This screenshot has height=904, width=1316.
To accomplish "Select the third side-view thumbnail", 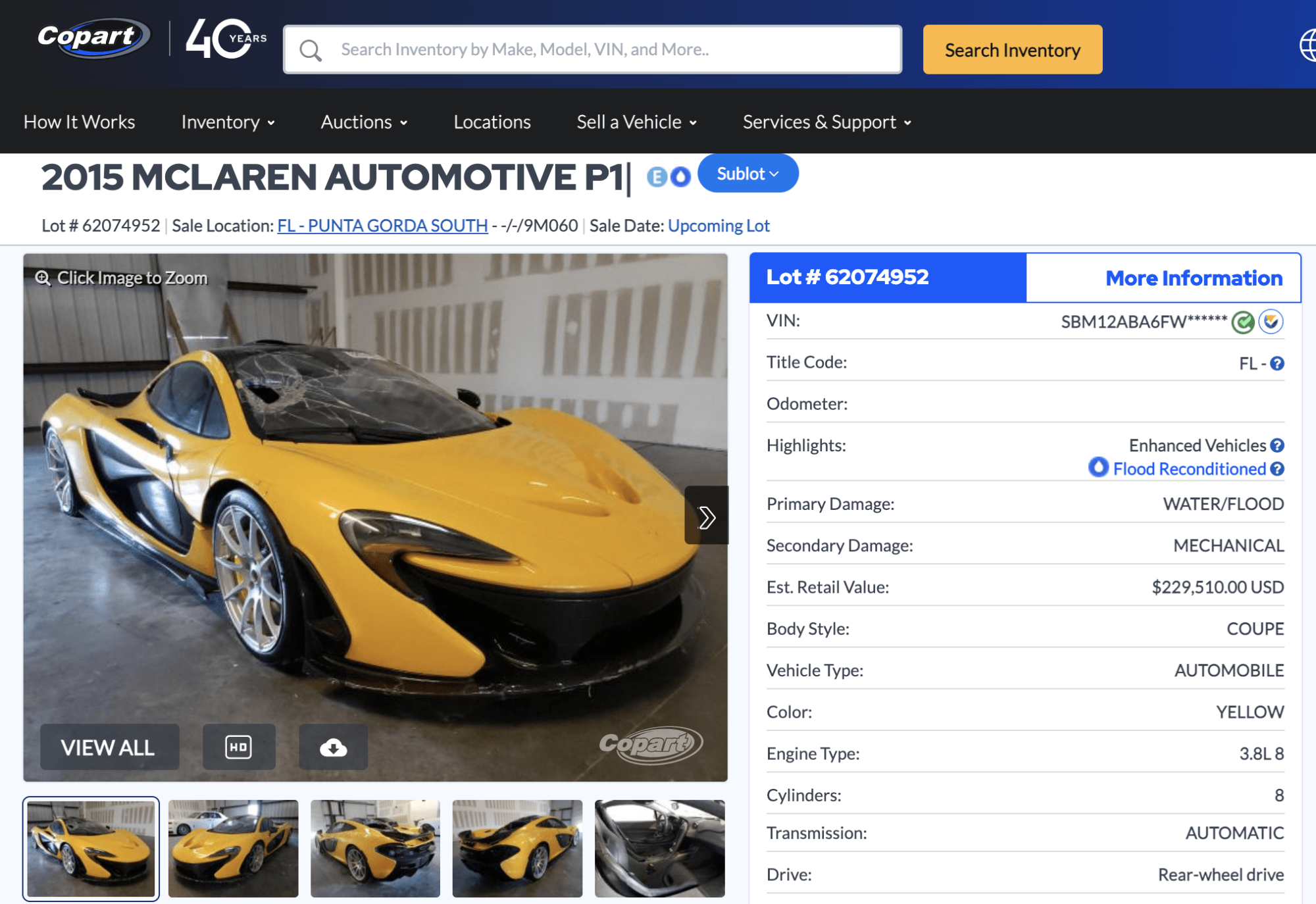I will point(375,849).
